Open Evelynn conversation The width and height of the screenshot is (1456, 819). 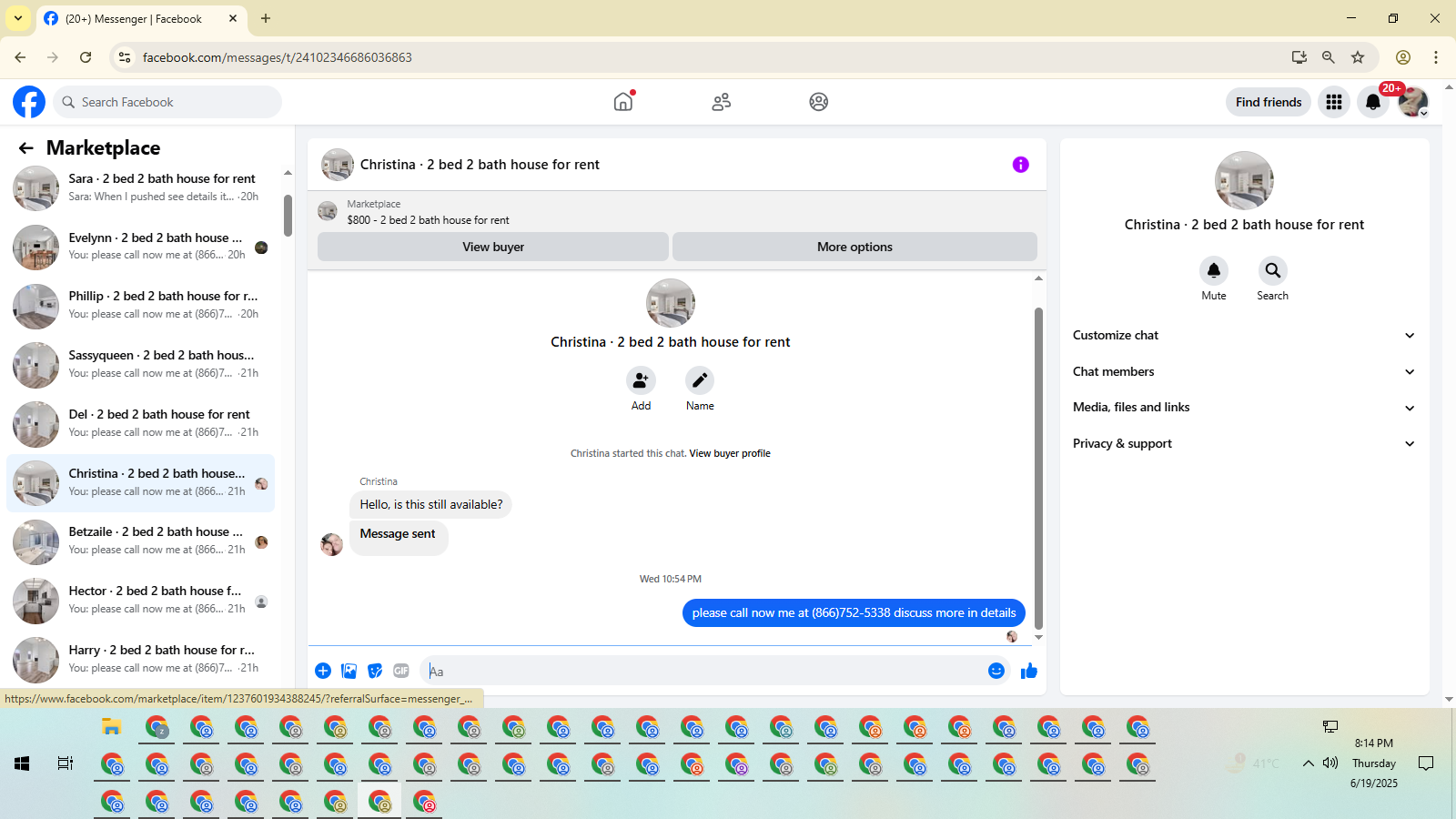tap(141, 247)
